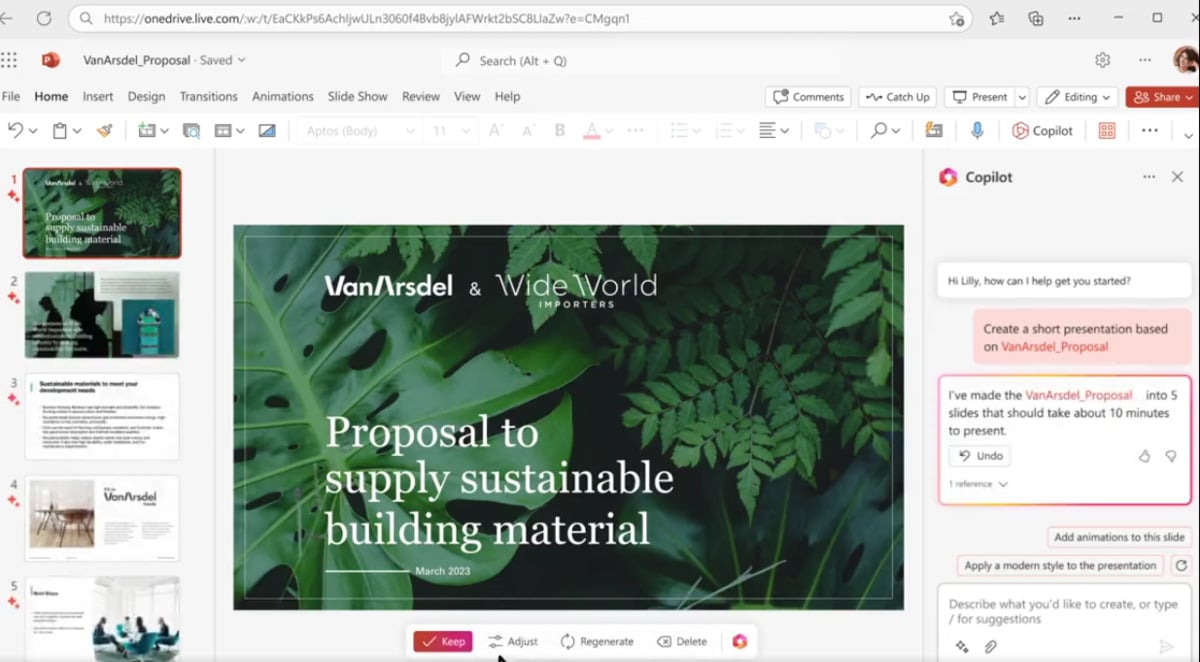Click the Copilot prompt input field
Viewport: 1200px width, 662px height.
pyautogui.click(x=1063, y=612)
